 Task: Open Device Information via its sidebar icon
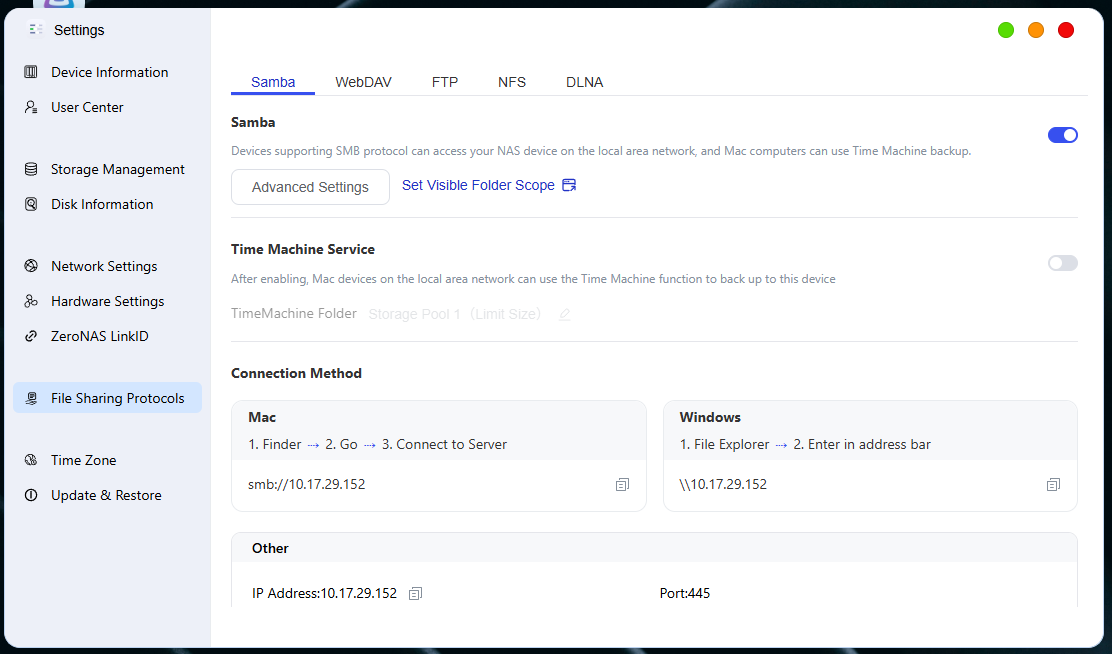click(31, 72)
